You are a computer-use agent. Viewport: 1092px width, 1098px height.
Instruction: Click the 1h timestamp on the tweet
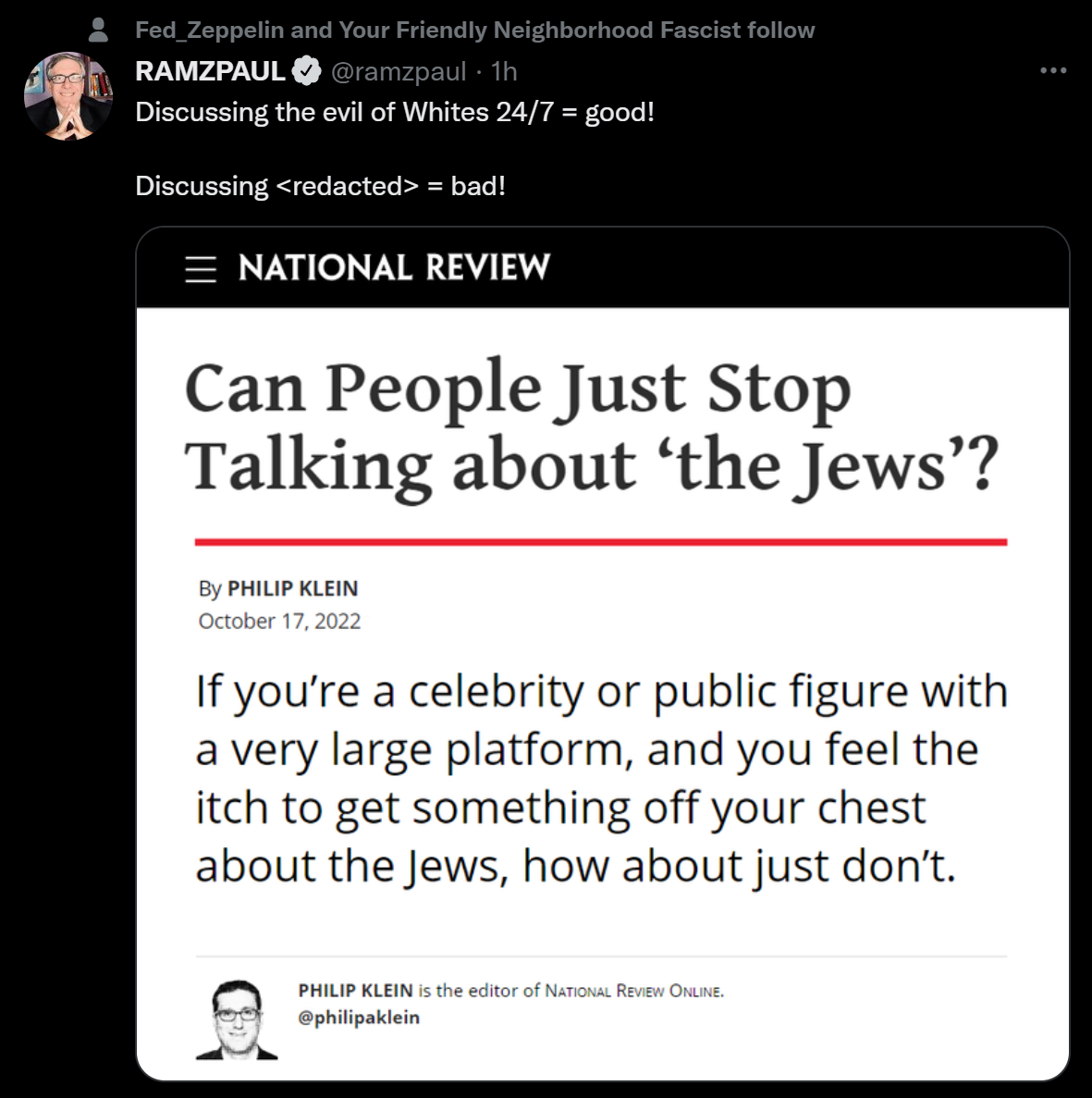(504, 71)
